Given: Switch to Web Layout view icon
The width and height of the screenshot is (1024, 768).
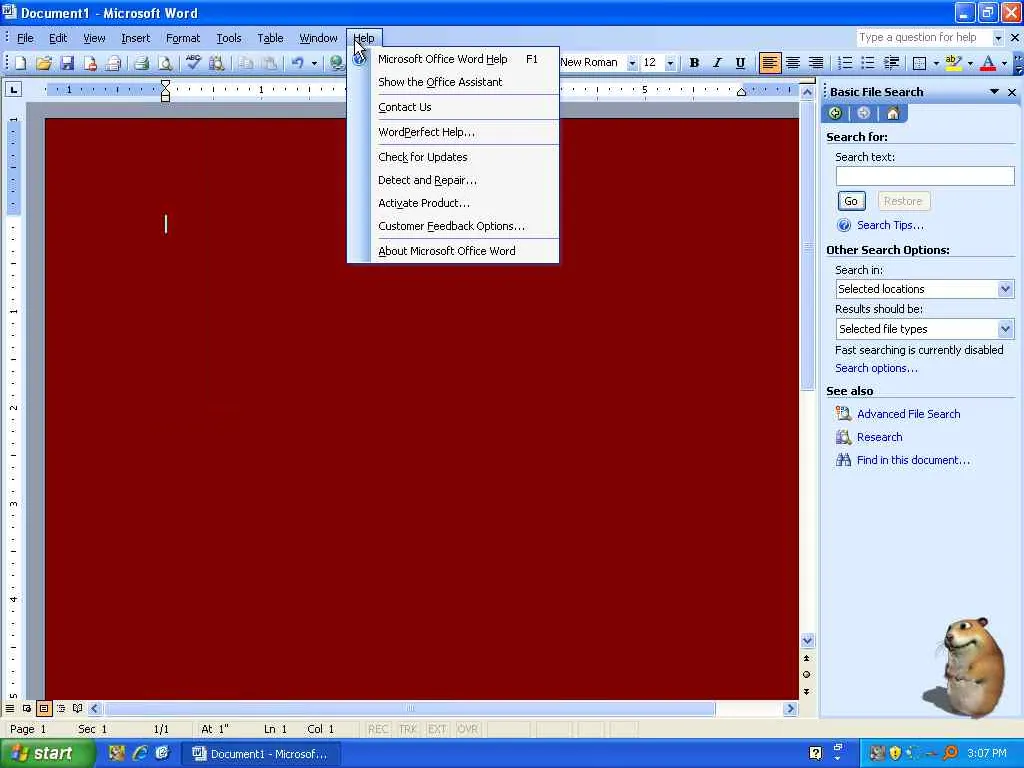Looking at the screenshot, I should 27,709.
